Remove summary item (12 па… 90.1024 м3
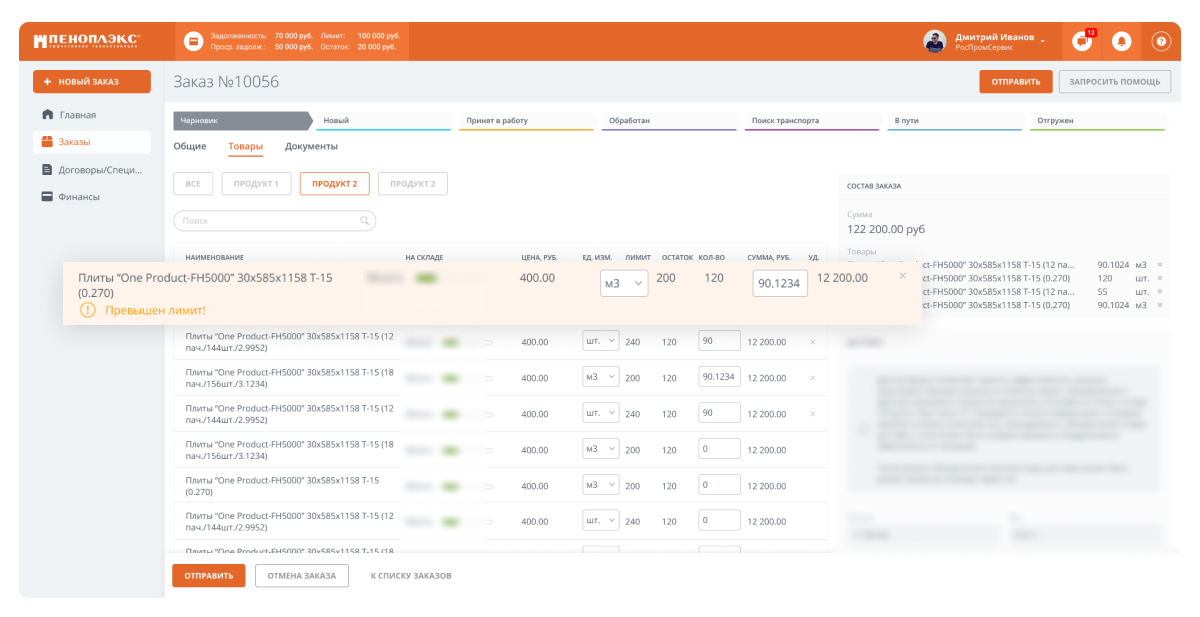The image size is (1200, 617). 1160,265
